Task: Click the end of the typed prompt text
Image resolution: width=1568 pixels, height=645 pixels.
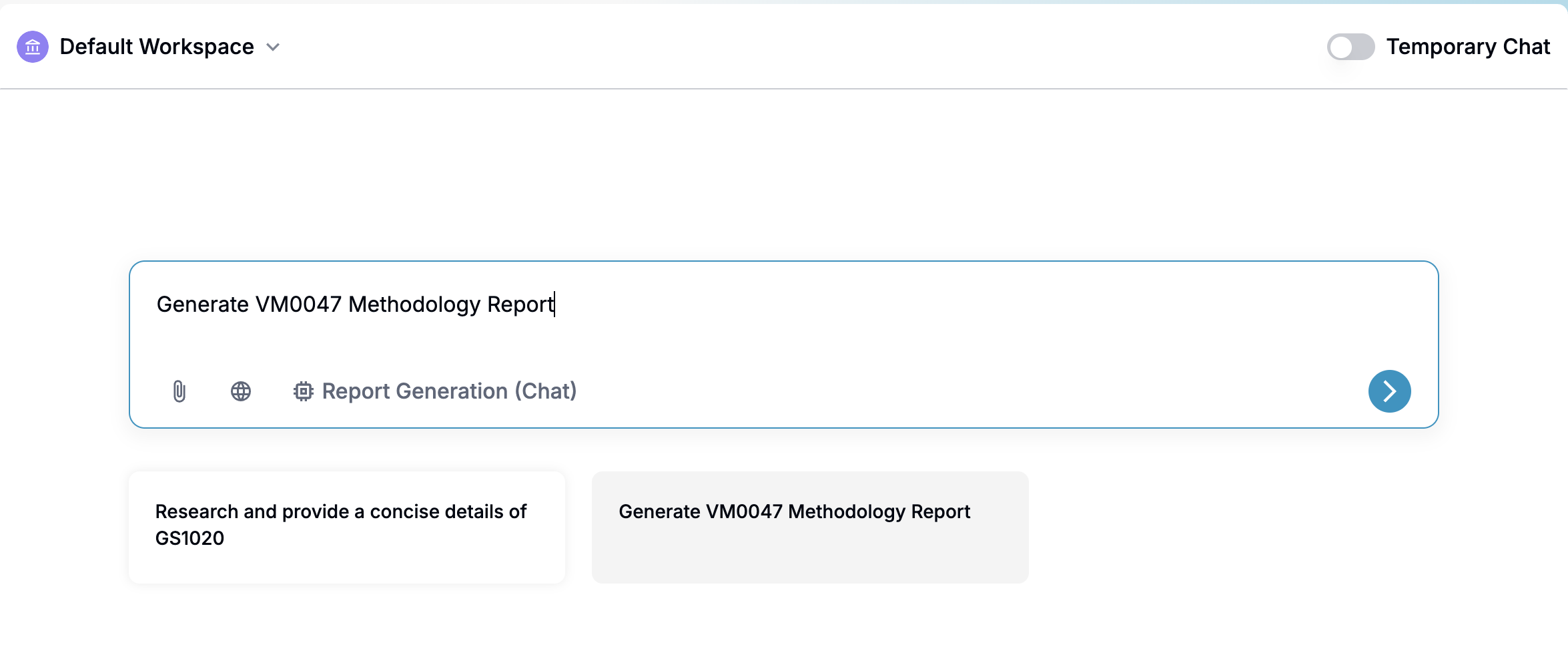Action: click(554, 304)
